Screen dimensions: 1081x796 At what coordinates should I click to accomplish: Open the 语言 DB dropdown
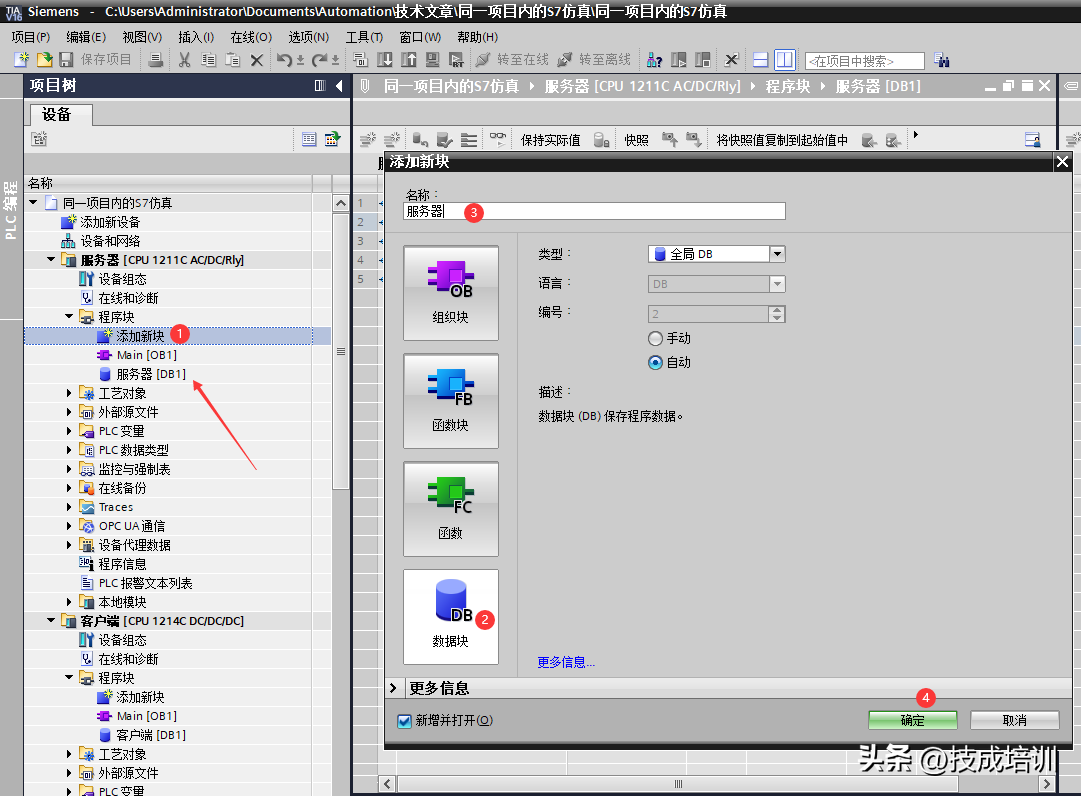click(778, 284)
